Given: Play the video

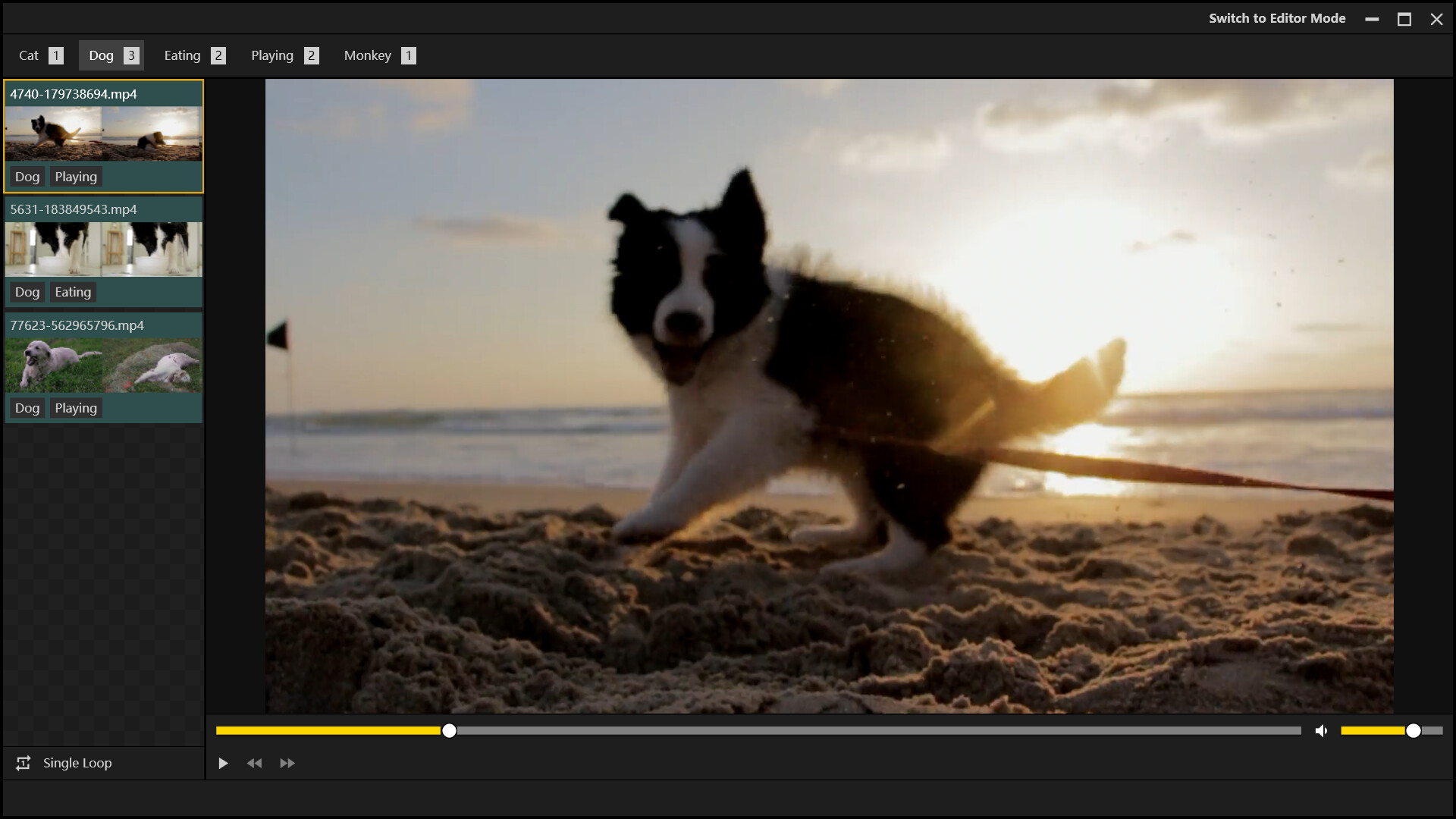Looking at the screenshot, I should [x=223, y=764].
